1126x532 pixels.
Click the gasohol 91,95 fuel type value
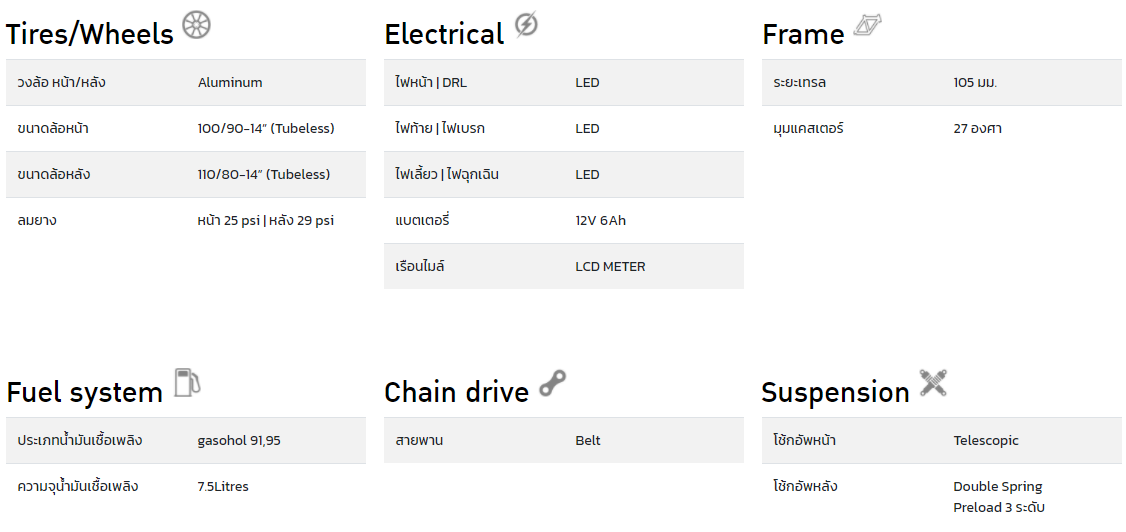coord(239,441)
